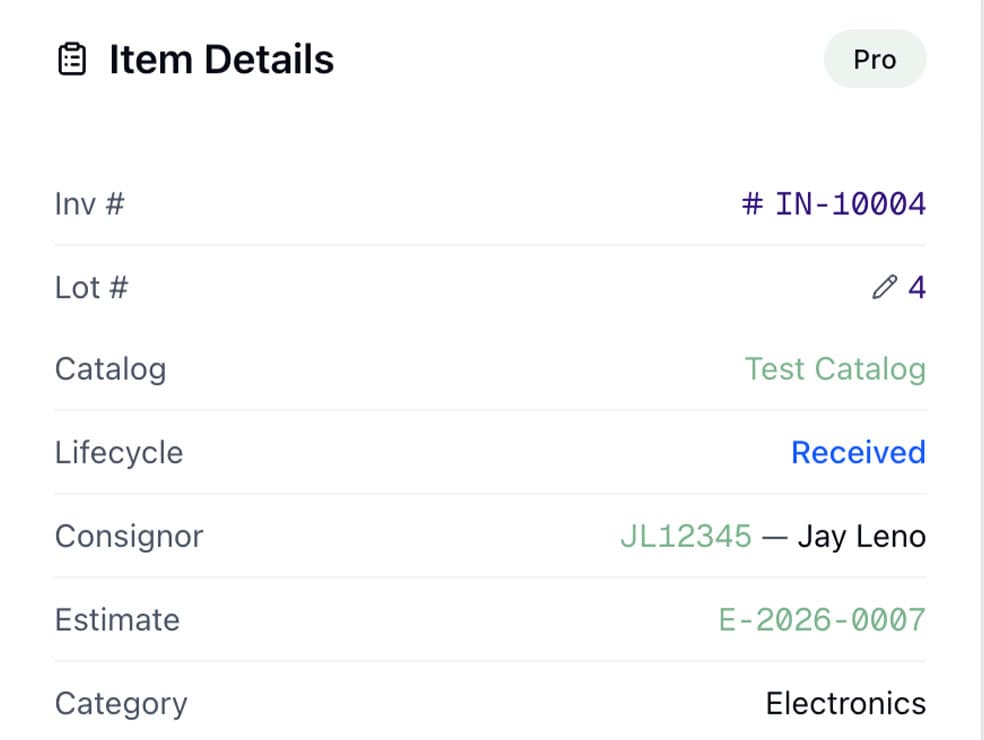This screenshot has width=984, height=740.
Task: Click the Lifecycle row label
Action: tap(118, 452)
